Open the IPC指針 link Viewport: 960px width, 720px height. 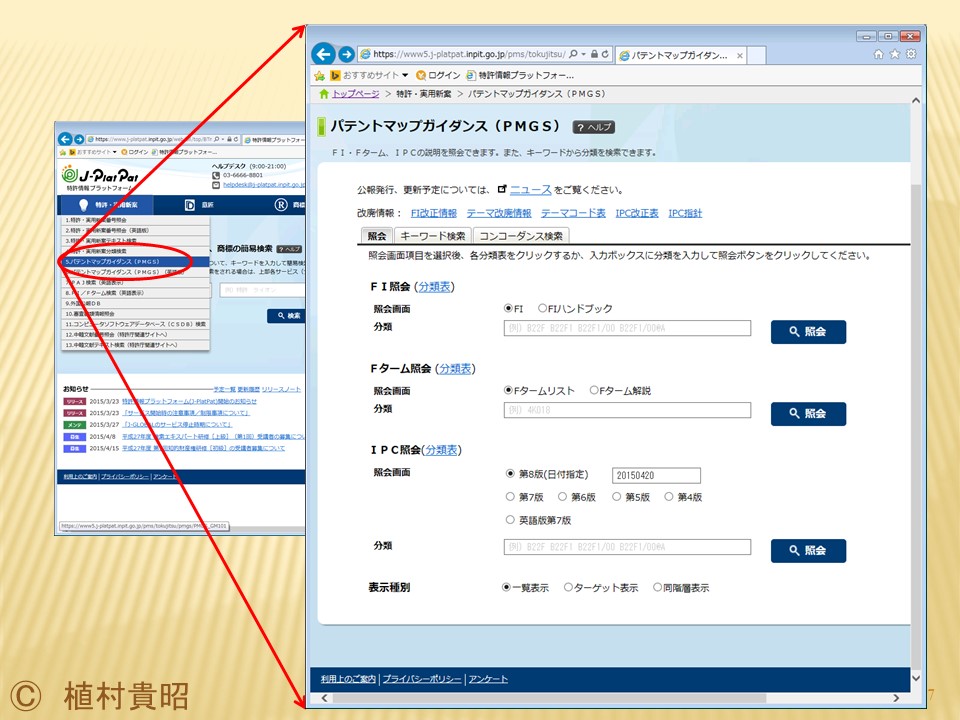click(685, 213)
